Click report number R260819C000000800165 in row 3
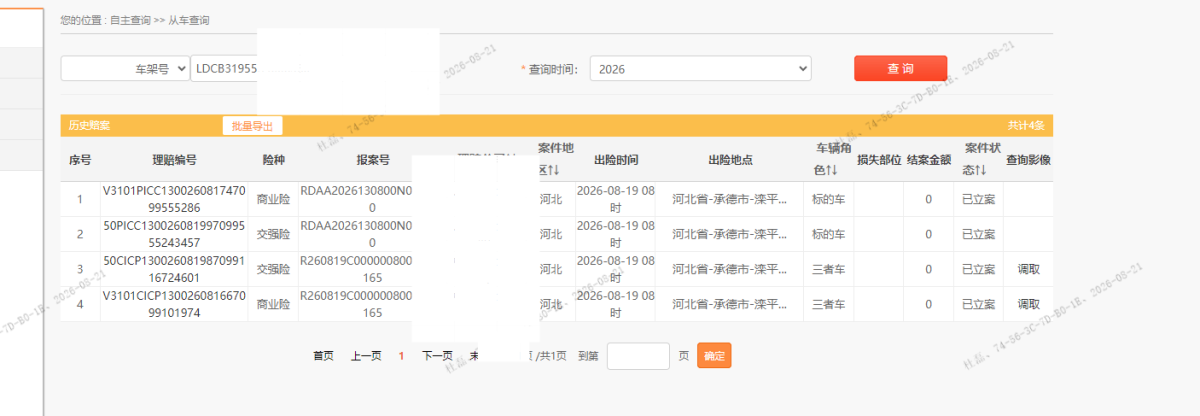Image resolution: width=1200 pixels, height=416 pixels. [356, 269]
